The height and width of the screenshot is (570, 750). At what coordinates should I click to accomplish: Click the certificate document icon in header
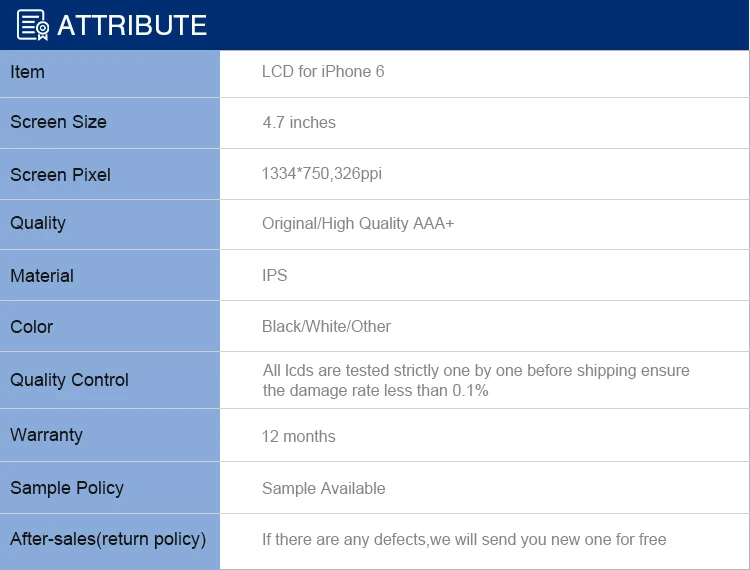click(33, 25)
